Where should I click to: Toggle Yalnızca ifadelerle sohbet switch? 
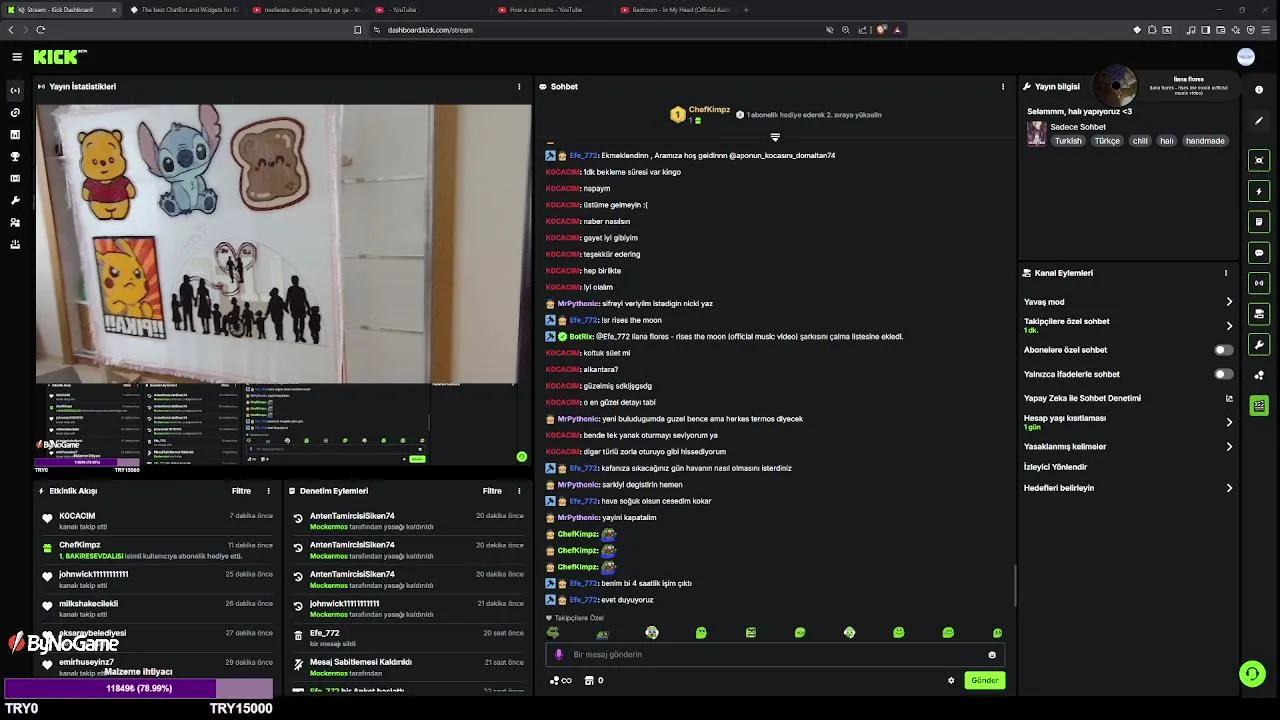[x=1223, y=374]
